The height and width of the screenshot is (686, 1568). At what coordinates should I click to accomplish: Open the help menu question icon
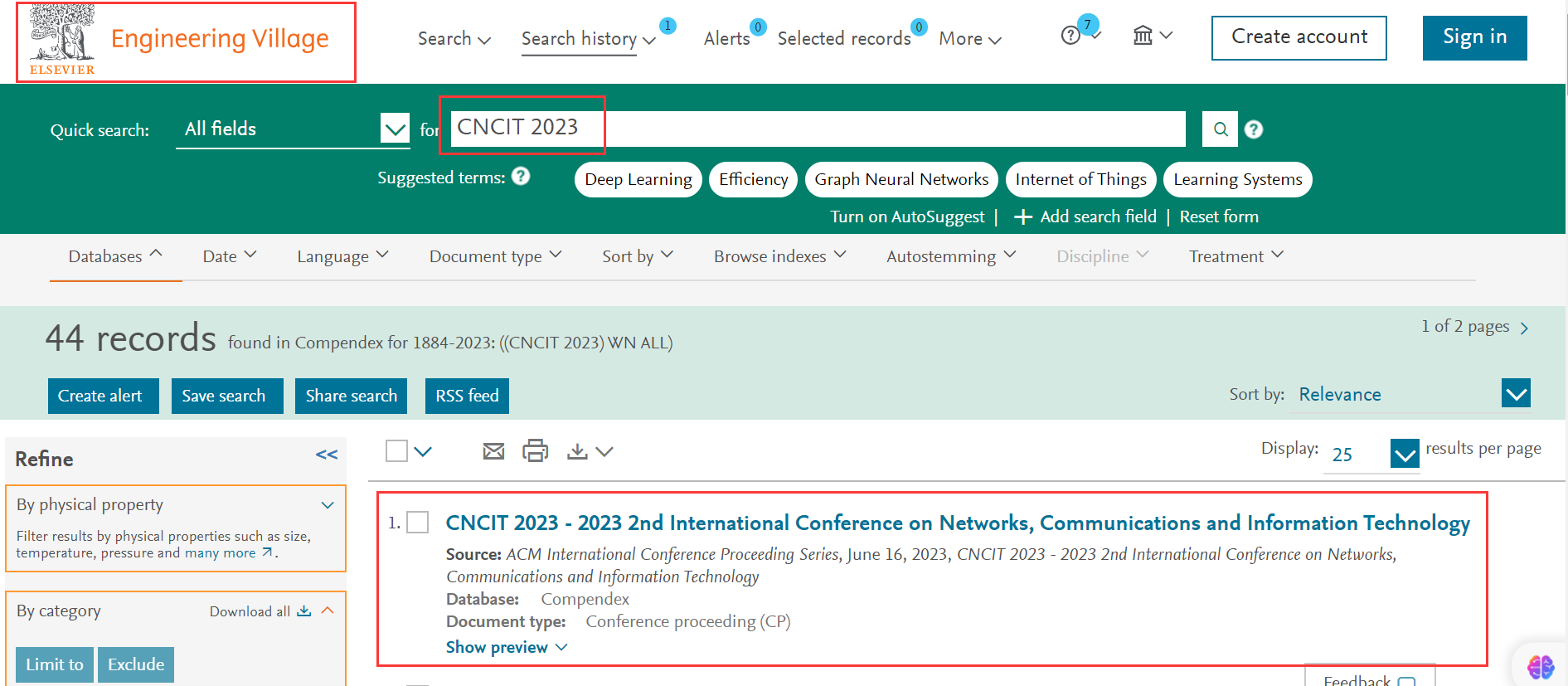[x=1070, y=36]
